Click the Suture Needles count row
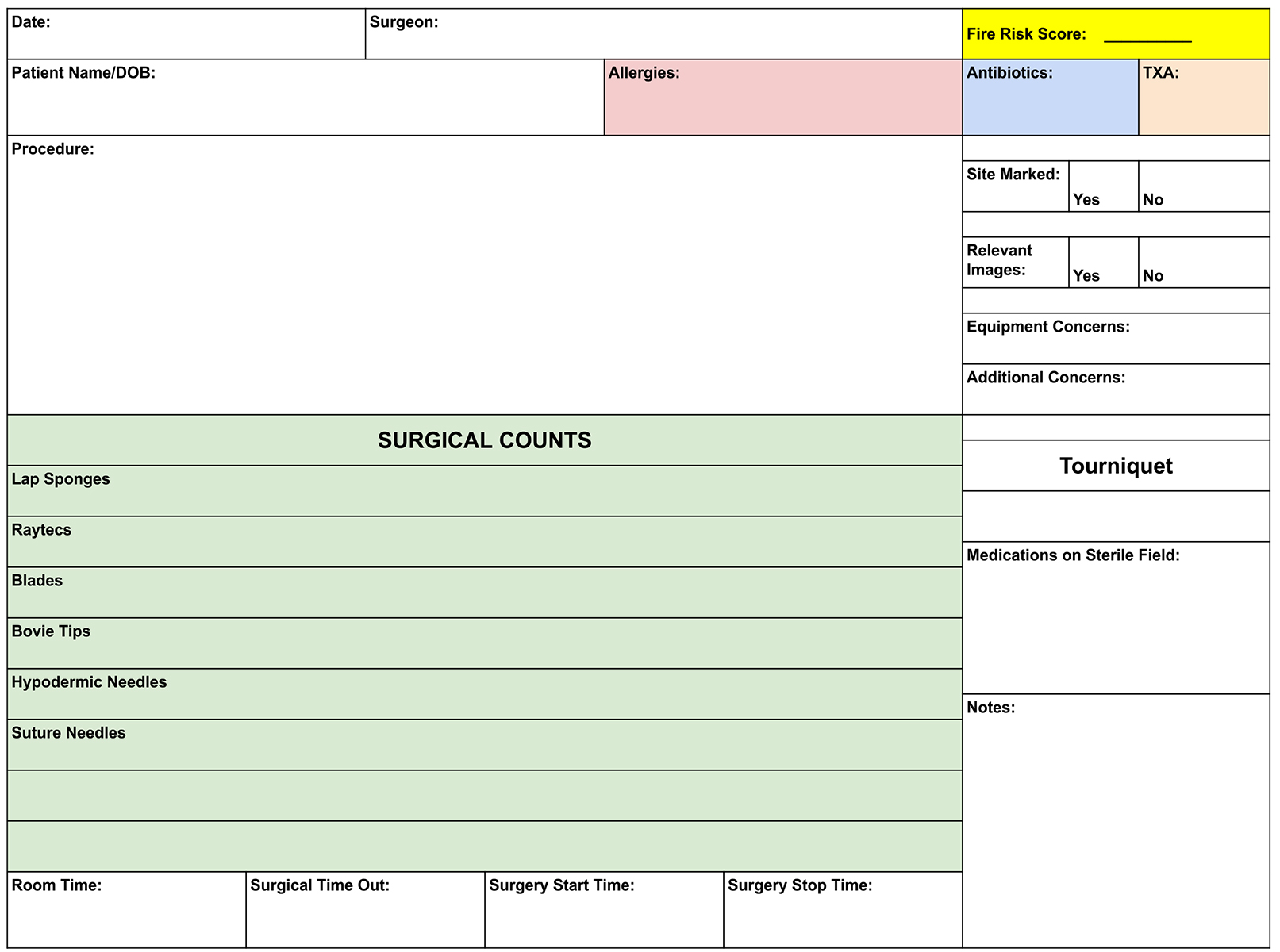This screenshot has width=1280, height=952. coord(485,745)
